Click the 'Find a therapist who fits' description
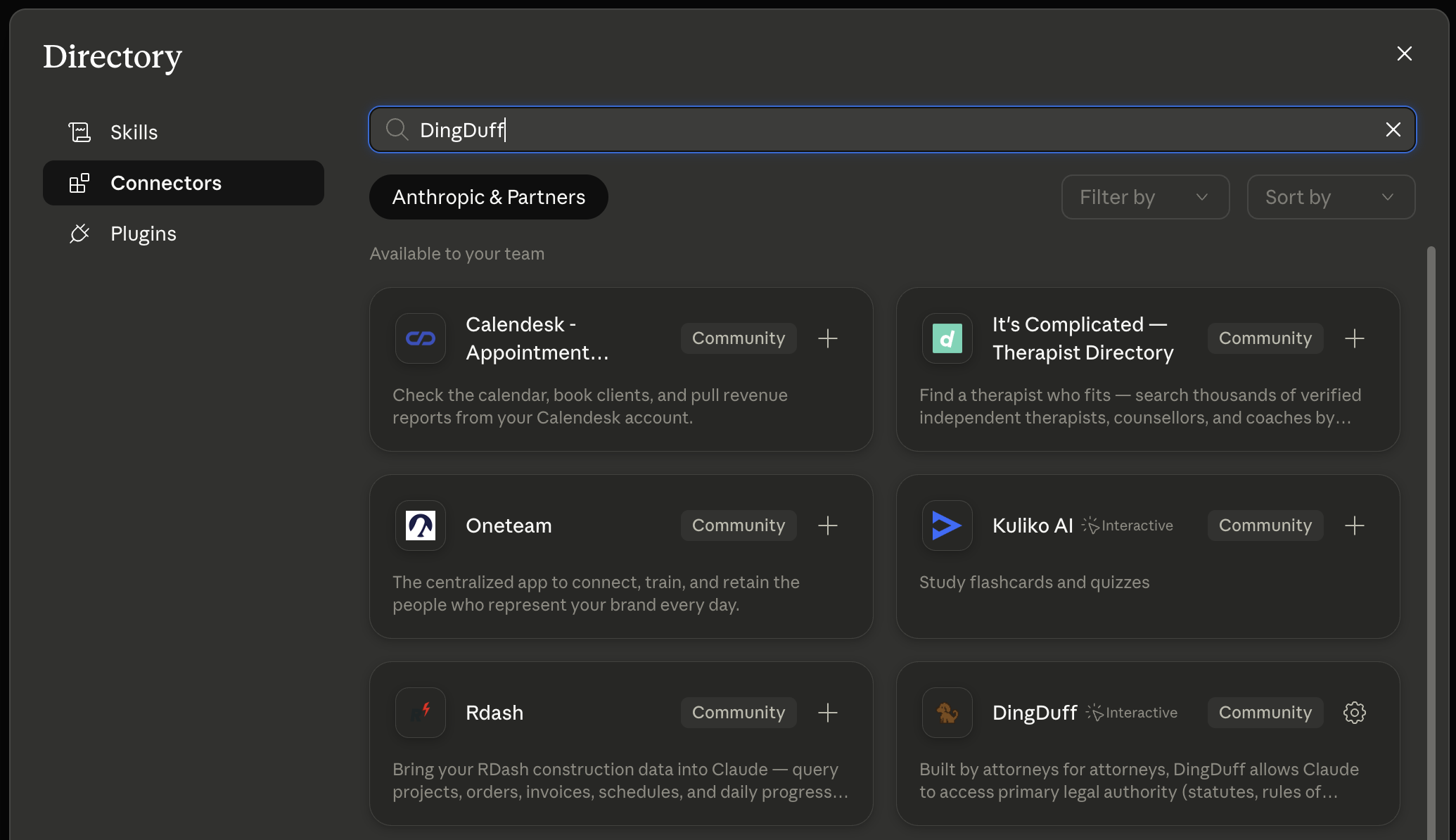Screen dimensions: 1456x840 coord(1140,407)
